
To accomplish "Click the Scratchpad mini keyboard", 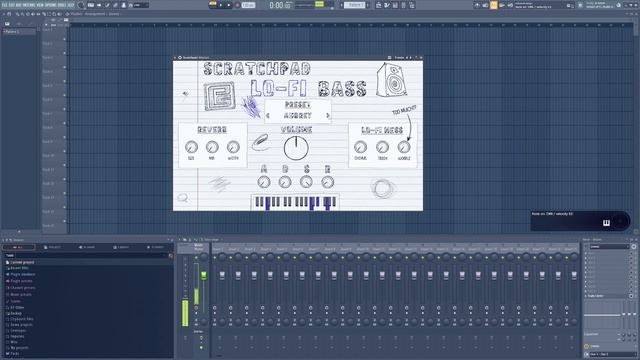I will click(x=295, y=202).
